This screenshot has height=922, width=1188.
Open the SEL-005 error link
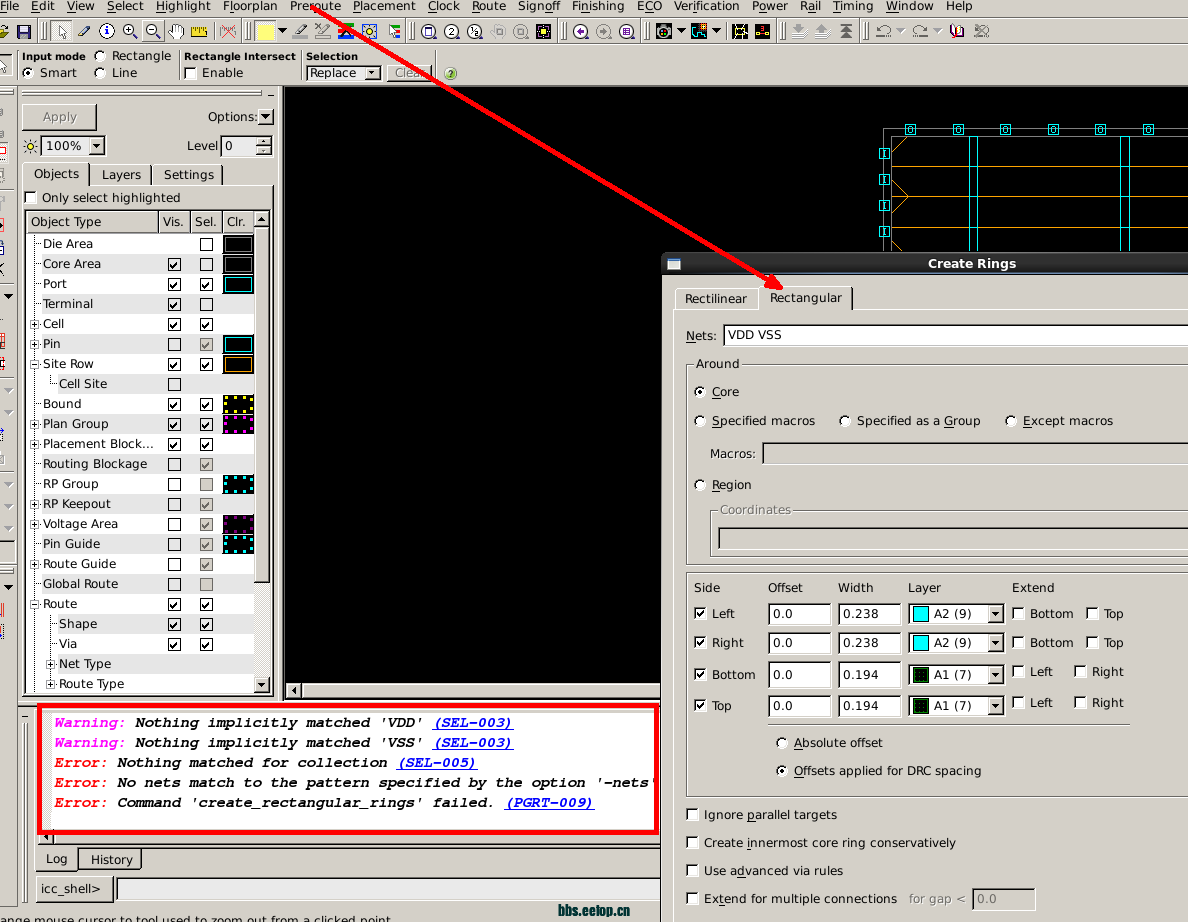click(x=437, y=763)
